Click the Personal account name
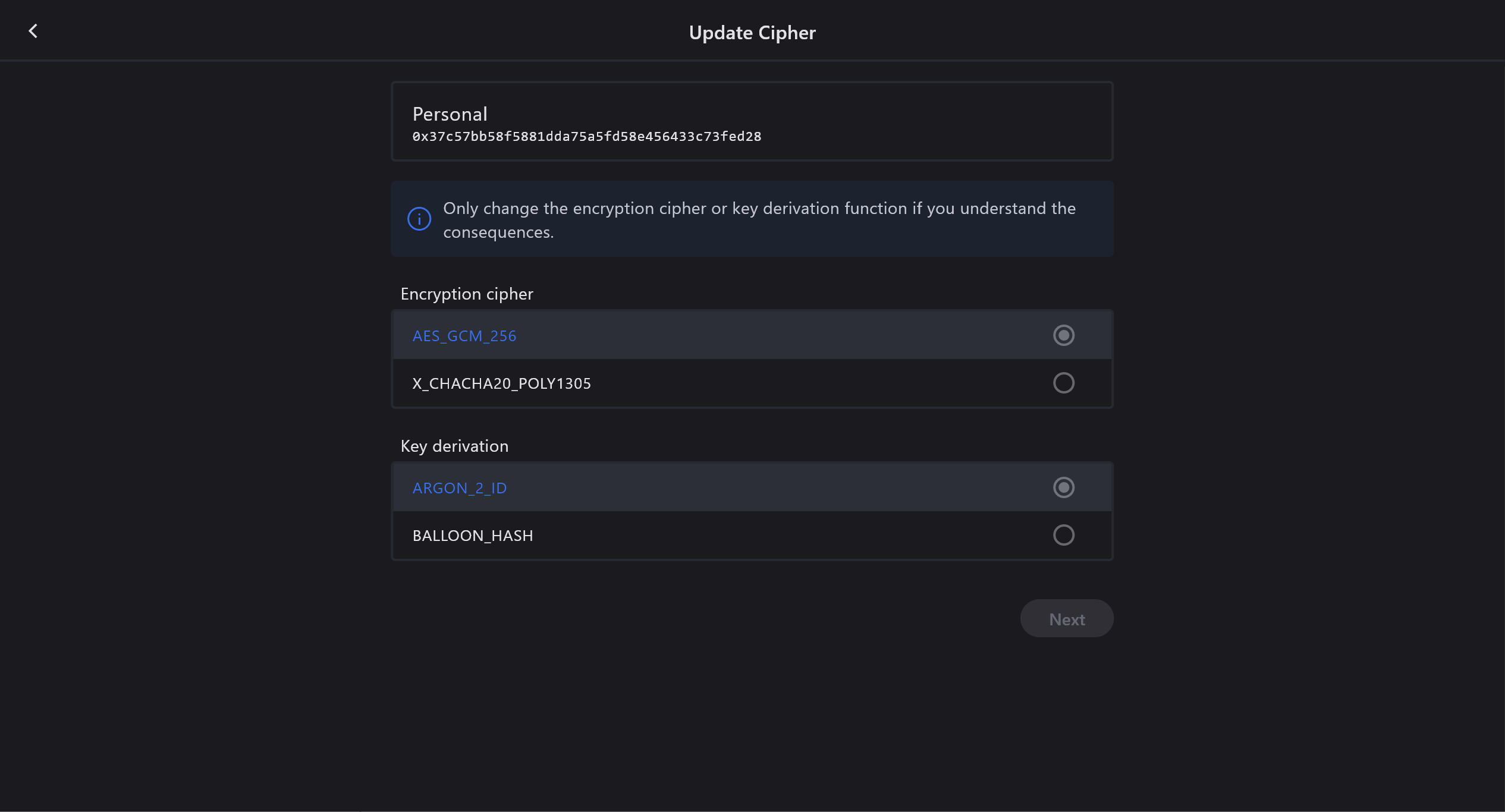Screen dimensions: 1505x812 (x=450, y=114)
